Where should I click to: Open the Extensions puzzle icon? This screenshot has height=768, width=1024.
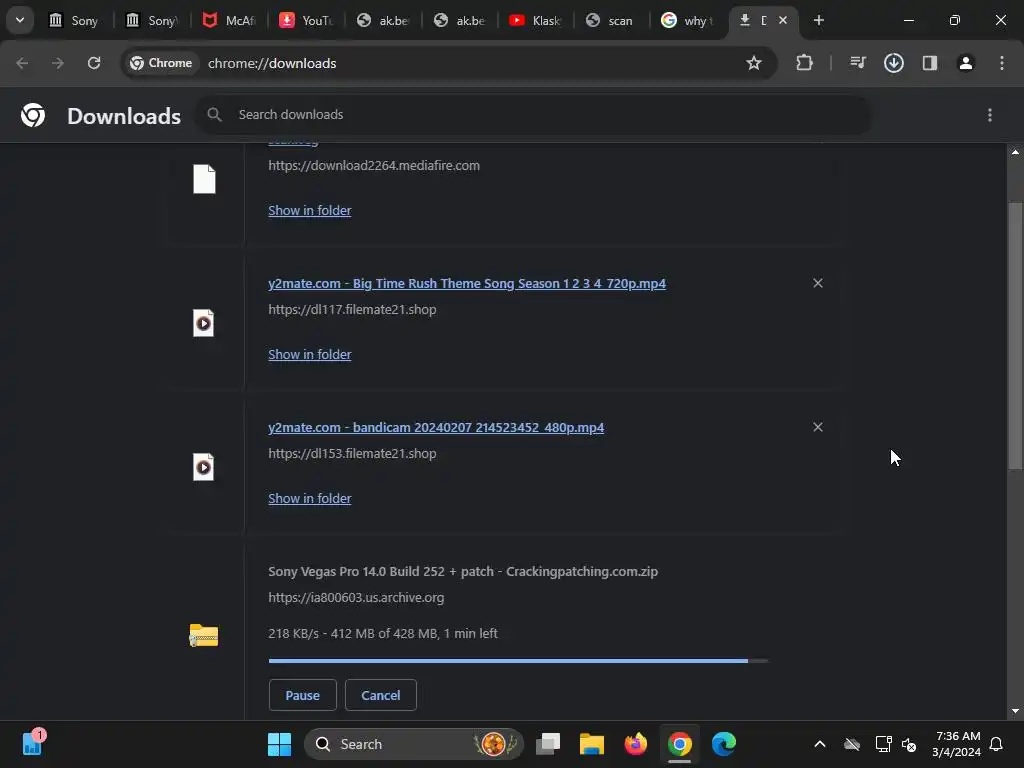coord(805,63)
